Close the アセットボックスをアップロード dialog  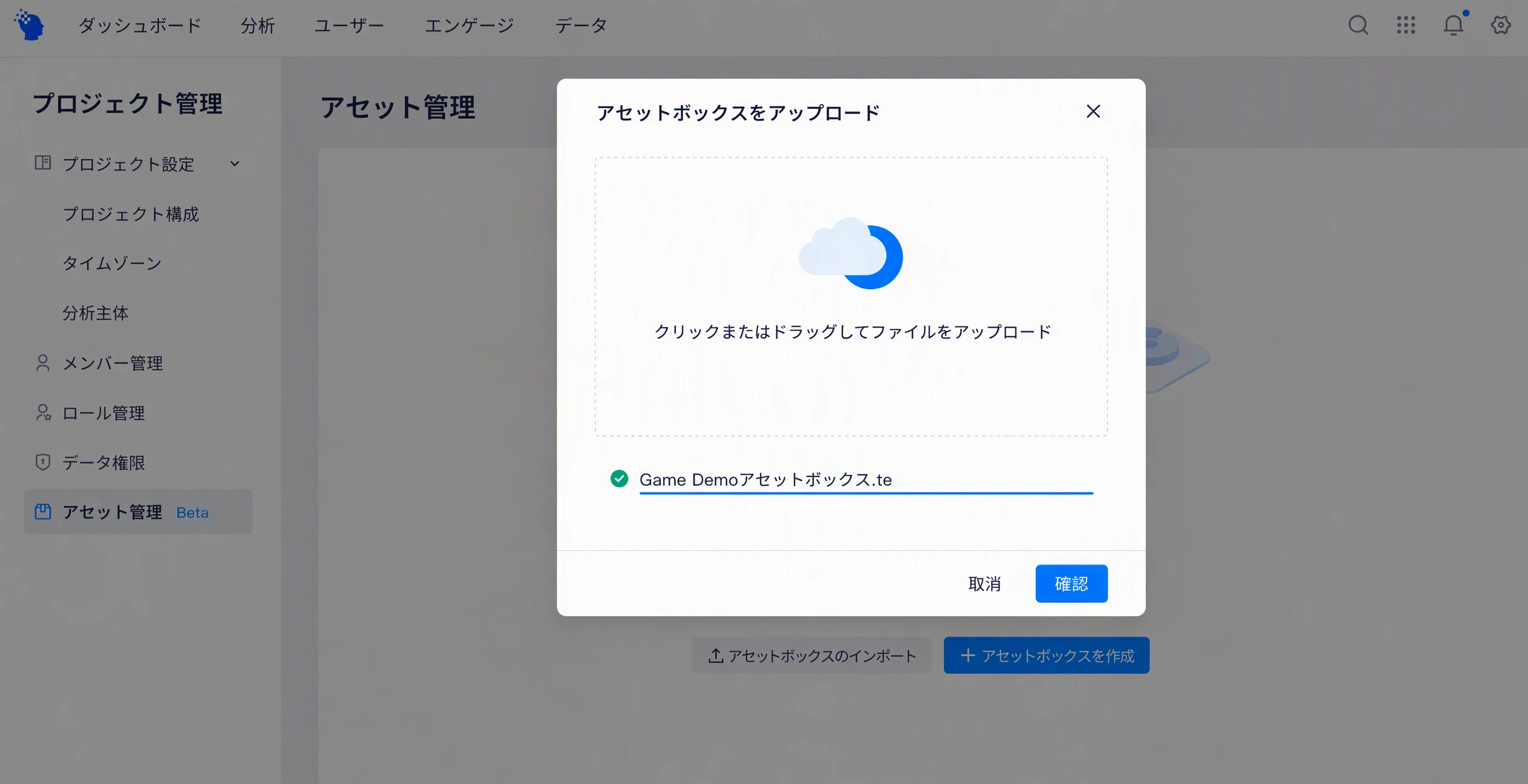(x=1093, y=112)
